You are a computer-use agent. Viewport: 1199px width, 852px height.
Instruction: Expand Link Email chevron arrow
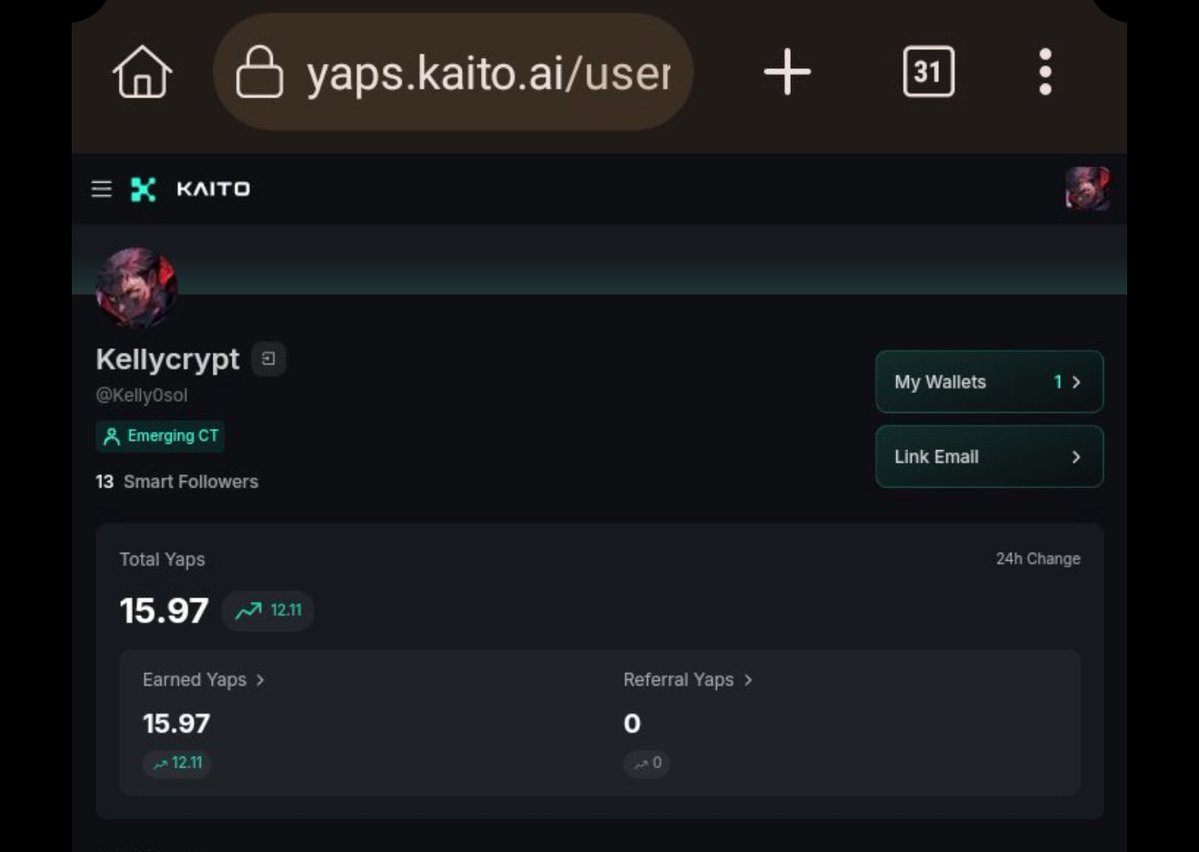1076,457
